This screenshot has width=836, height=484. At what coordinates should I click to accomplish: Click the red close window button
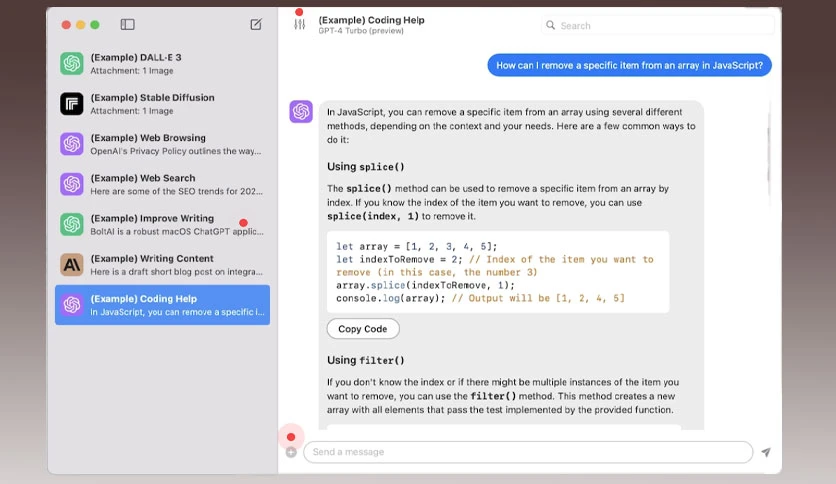[66, 25]
